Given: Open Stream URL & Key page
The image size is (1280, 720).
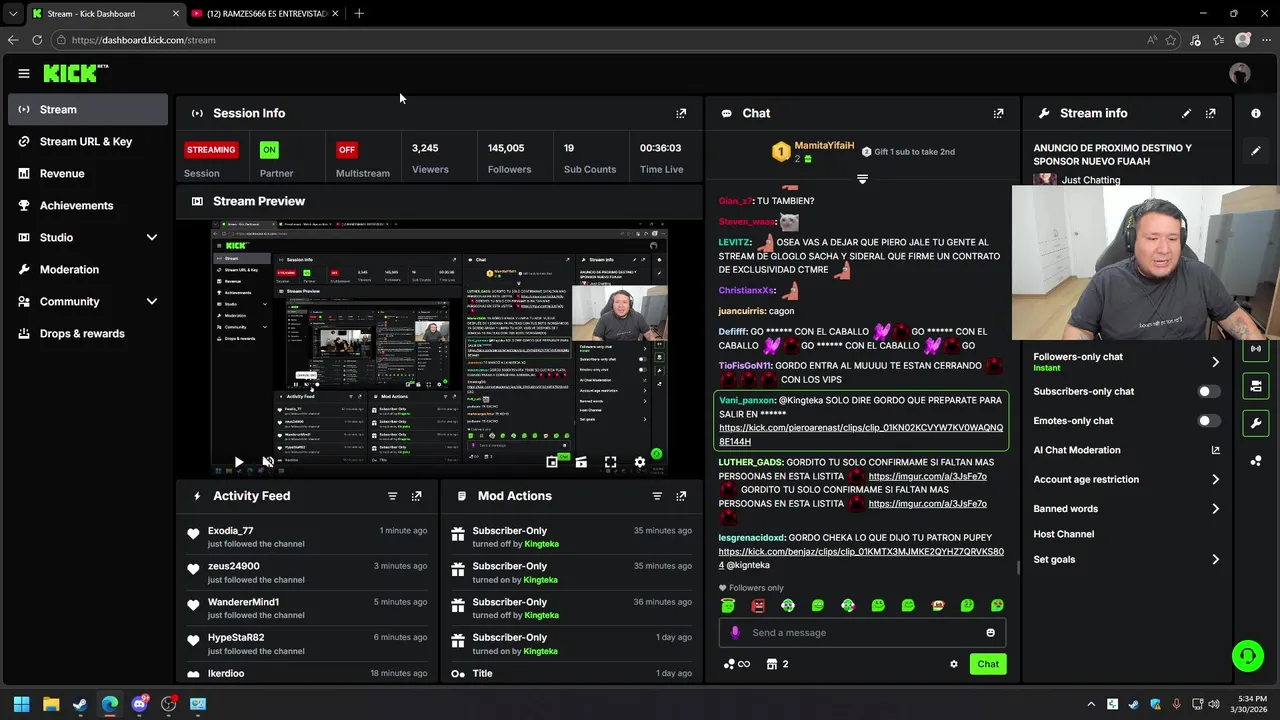Looking at the screenshot, I should pyautogui.click(x=88, y=141).
